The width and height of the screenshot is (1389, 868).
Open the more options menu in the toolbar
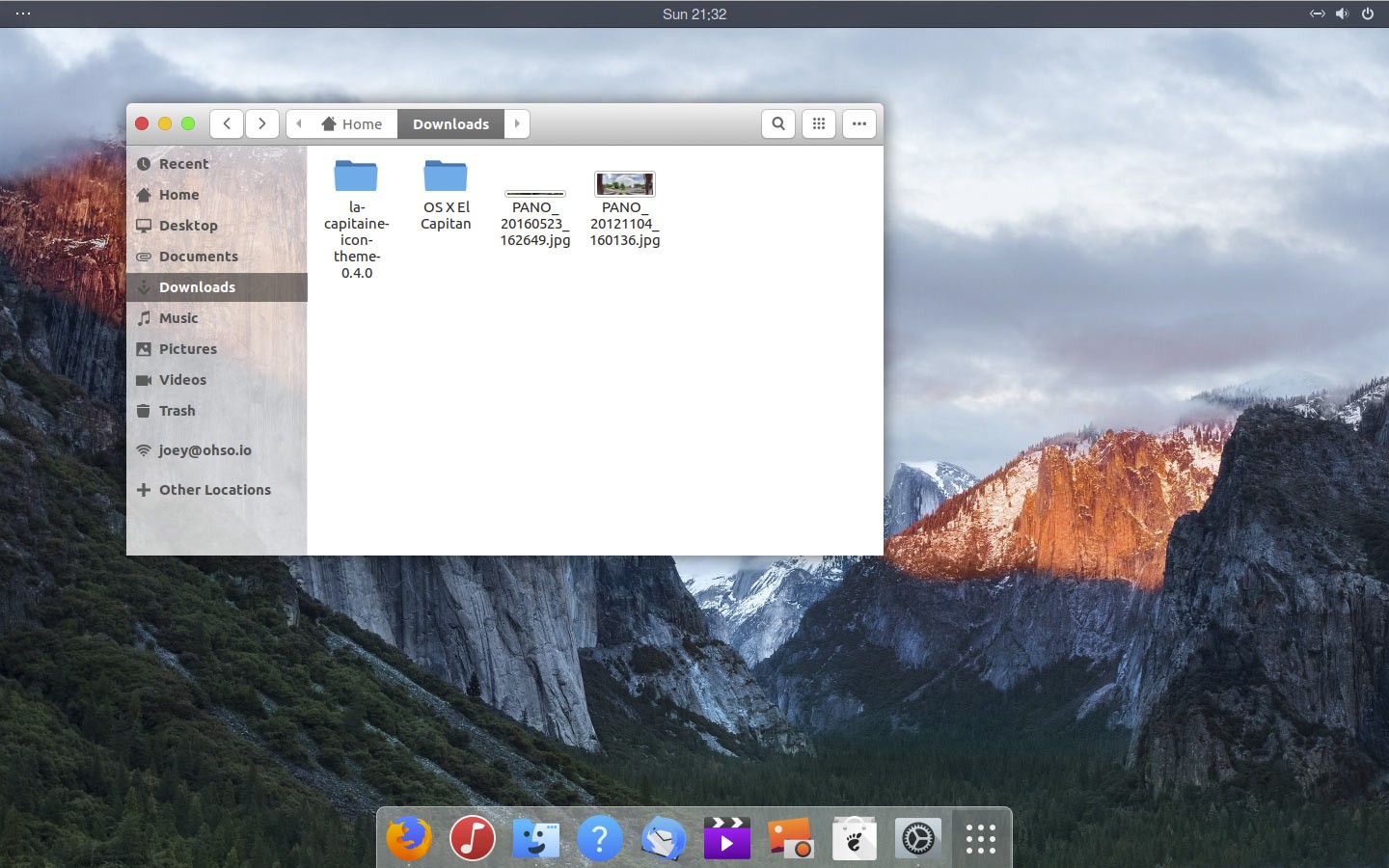pyautogui.click(x=858, y=123)
